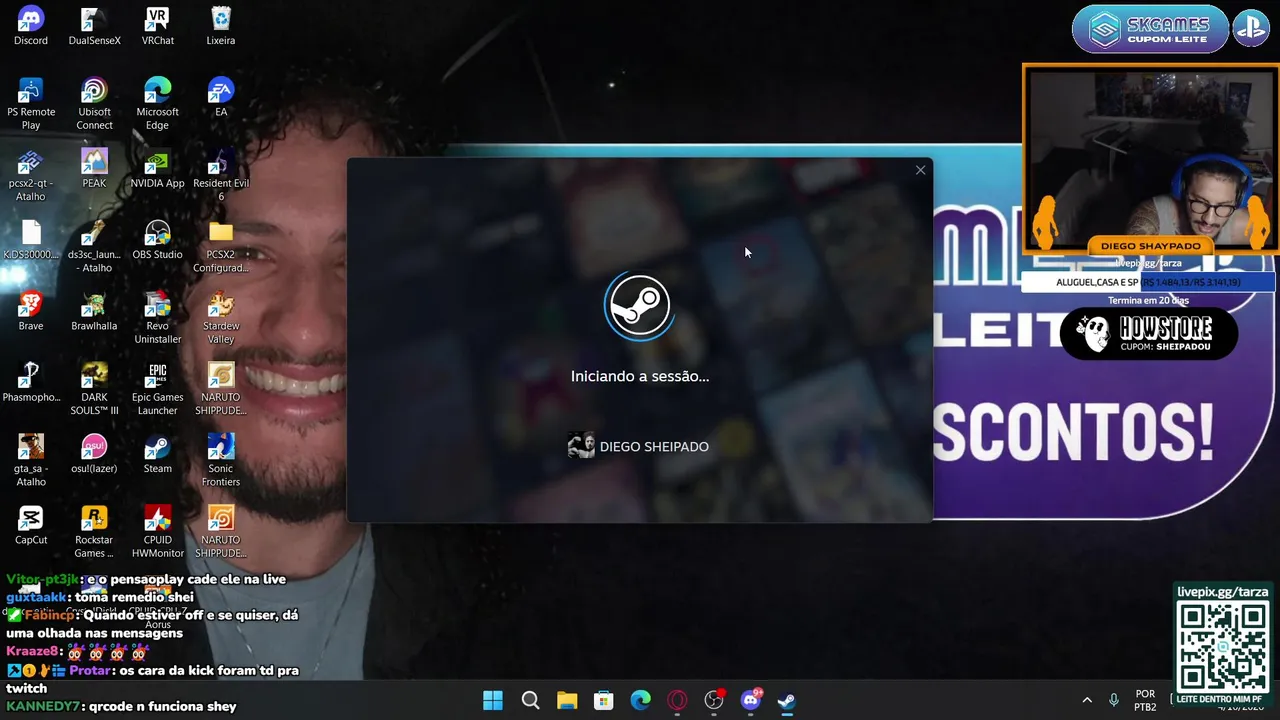Show hidden system tray icons
The image size is (1280, 720).
tap(1087, 700)
